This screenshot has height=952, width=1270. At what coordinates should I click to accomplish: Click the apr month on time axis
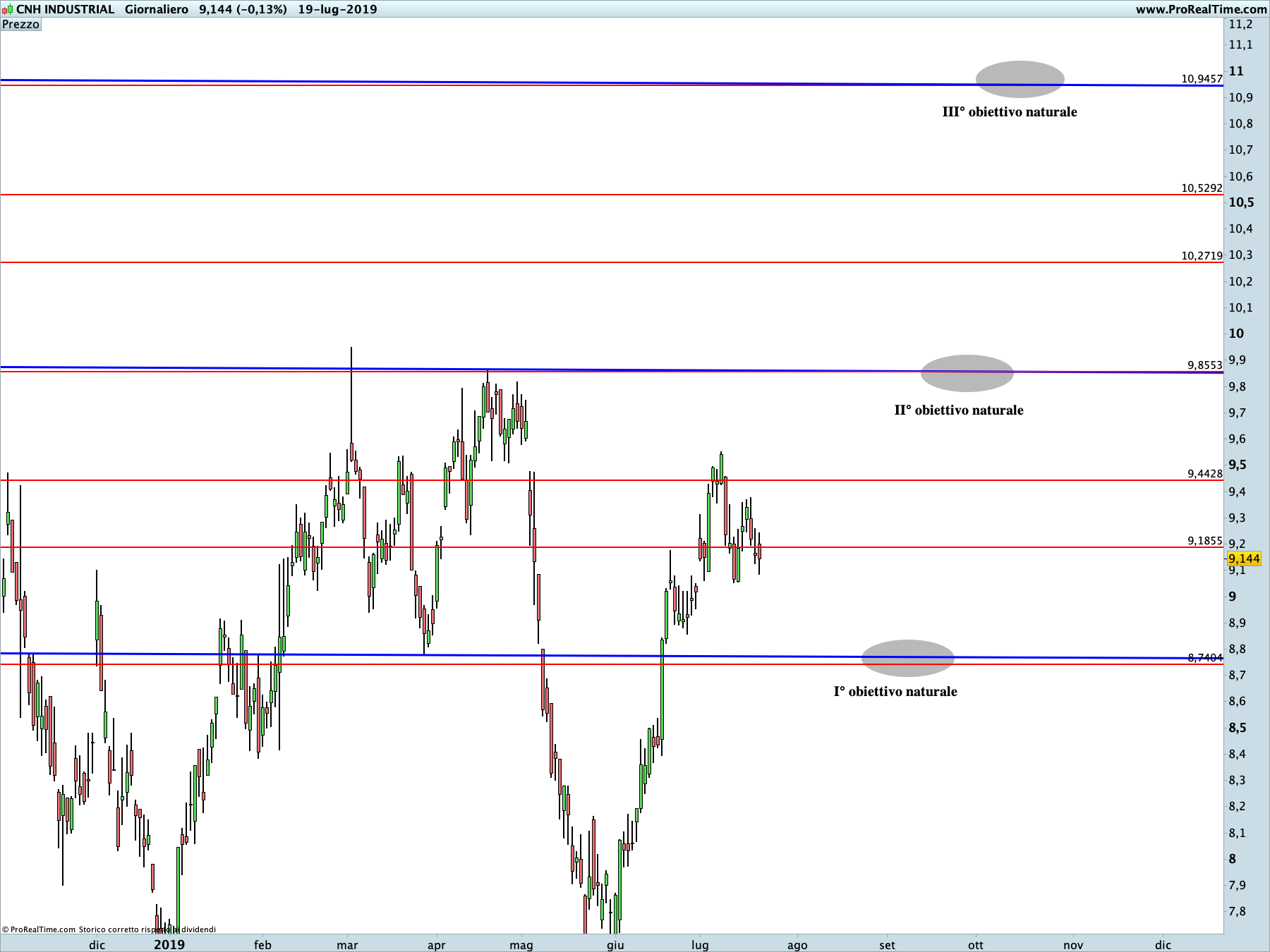pyautogui.click(x=436, y=945)
